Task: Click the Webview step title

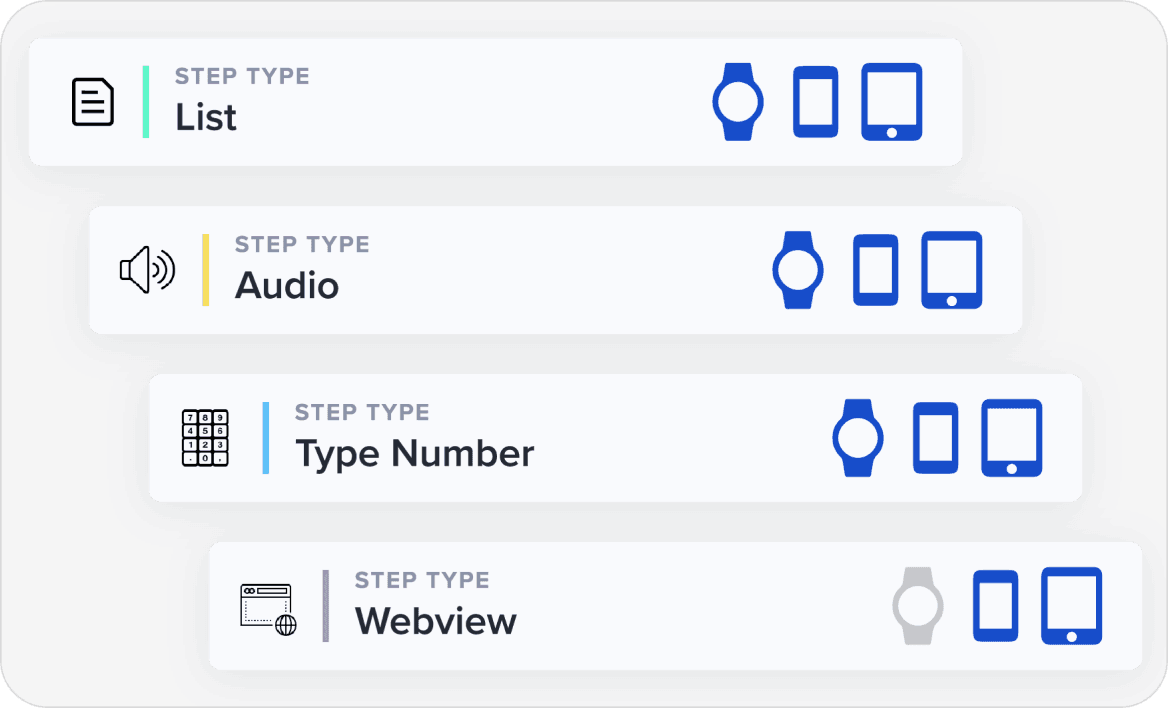Action: tap(435, 622)
